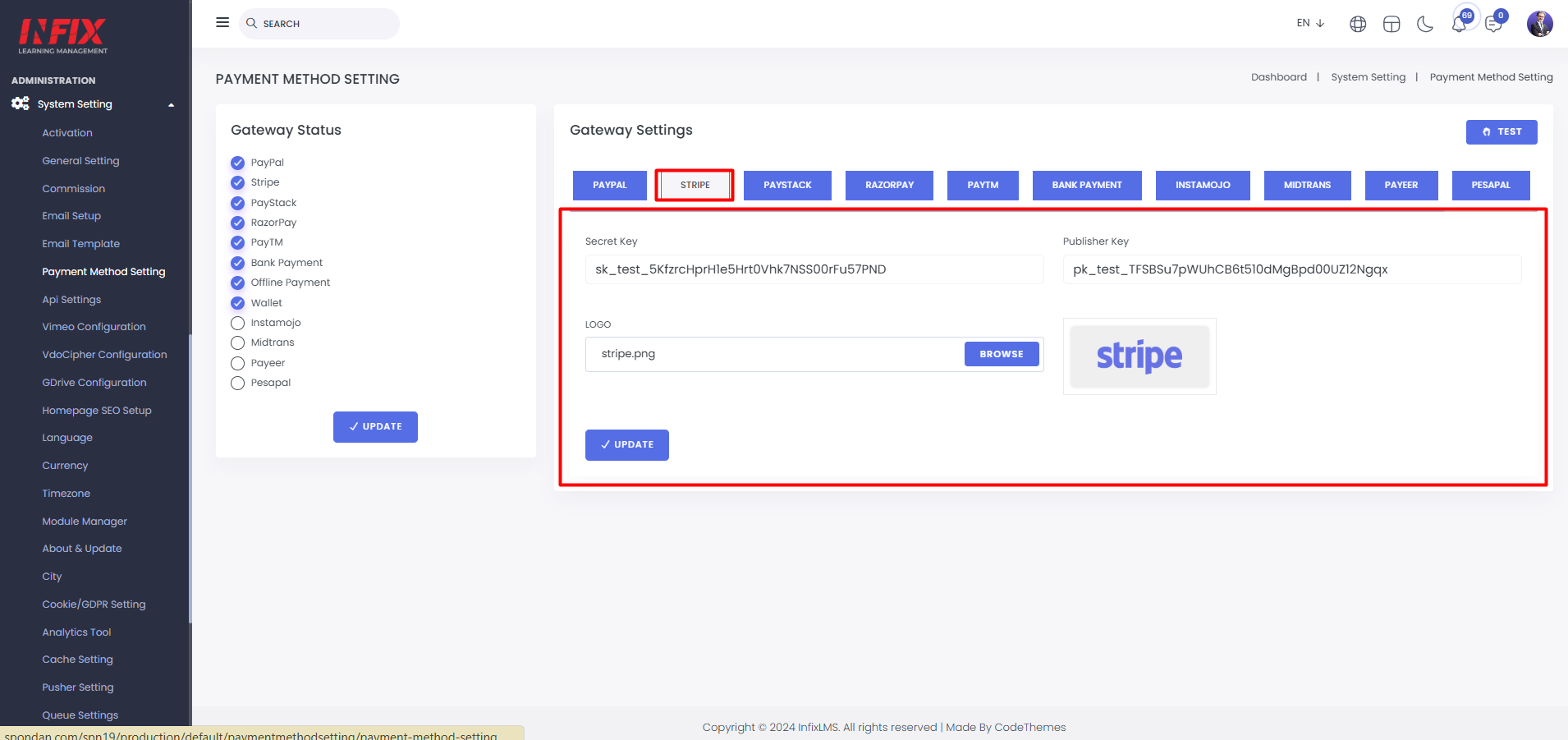Click the TEST button
This screenshot has height=740, width=1568.
click(x=1502, y=131)
